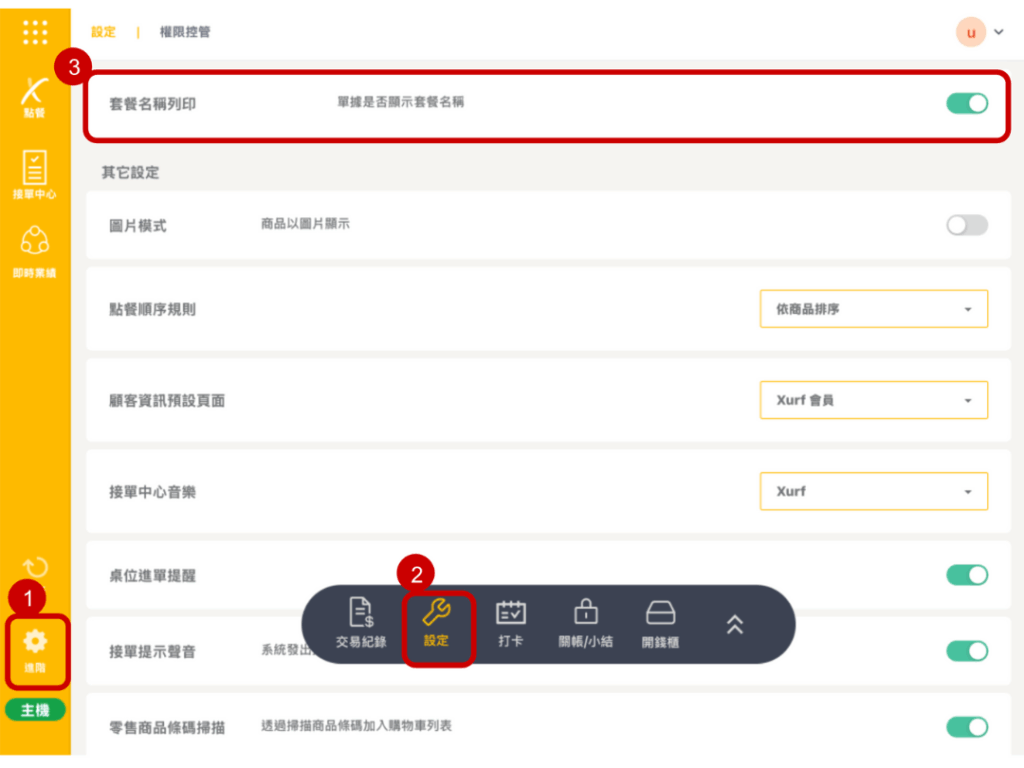1024x768 pixels.
Task: Open 即時業績 live performance icon
Action: [35, 250]
